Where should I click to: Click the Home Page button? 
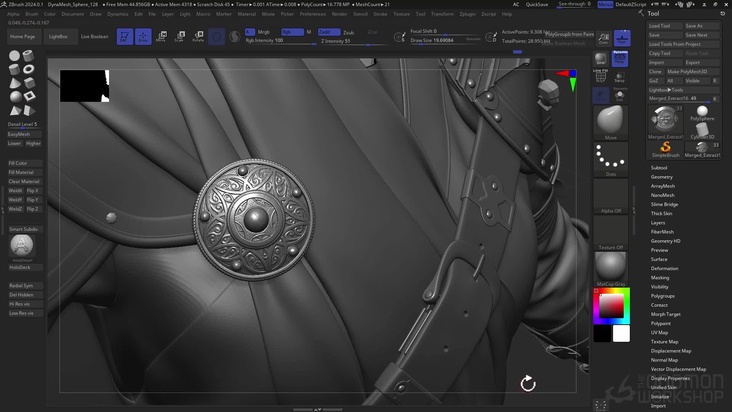point(22,36)
